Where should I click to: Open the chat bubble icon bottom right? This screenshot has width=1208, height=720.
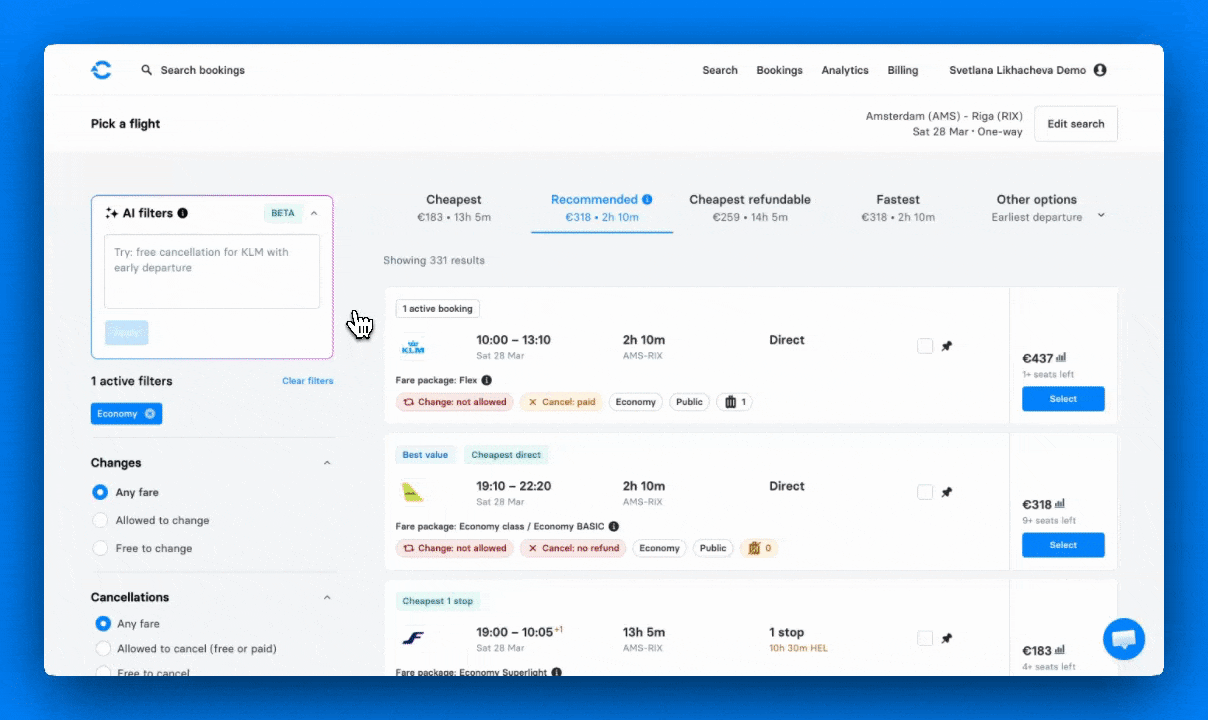point(1123,639)
